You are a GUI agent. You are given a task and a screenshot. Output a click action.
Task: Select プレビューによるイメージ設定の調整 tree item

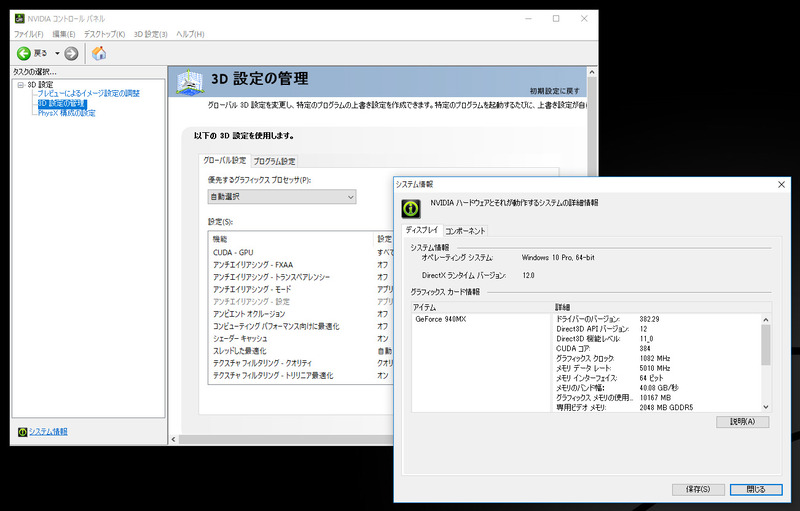pos(88,93)
